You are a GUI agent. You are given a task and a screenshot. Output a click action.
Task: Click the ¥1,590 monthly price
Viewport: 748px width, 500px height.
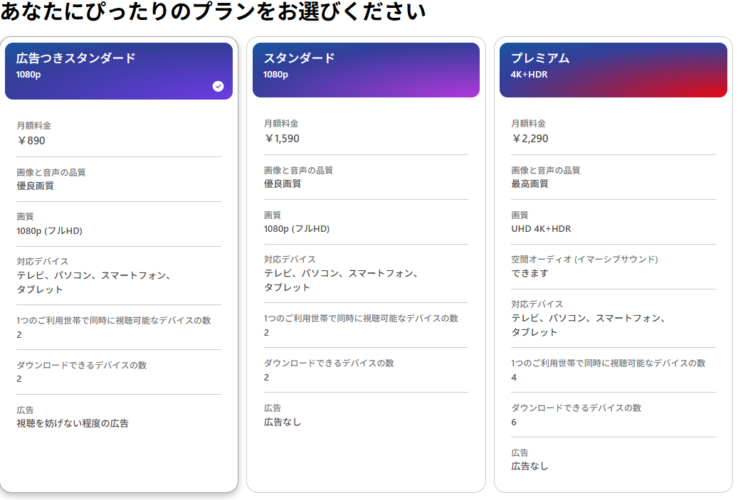point(282,139)
